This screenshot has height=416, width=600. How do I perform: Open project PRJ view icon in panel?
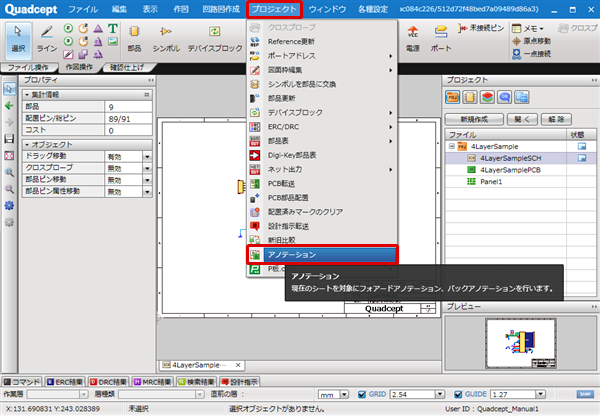[452, 97]
